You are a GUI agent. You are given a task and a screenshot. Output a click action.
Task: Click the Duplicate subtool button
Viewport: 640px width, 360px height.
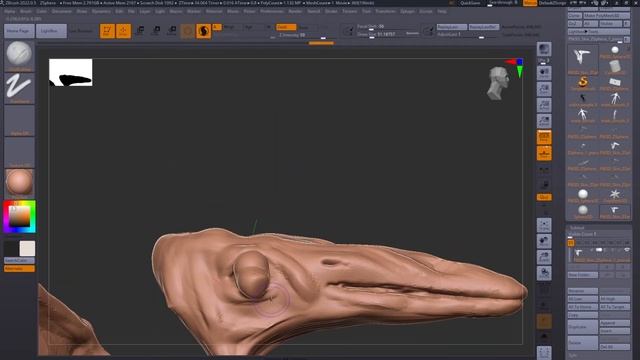click(582, 327)
